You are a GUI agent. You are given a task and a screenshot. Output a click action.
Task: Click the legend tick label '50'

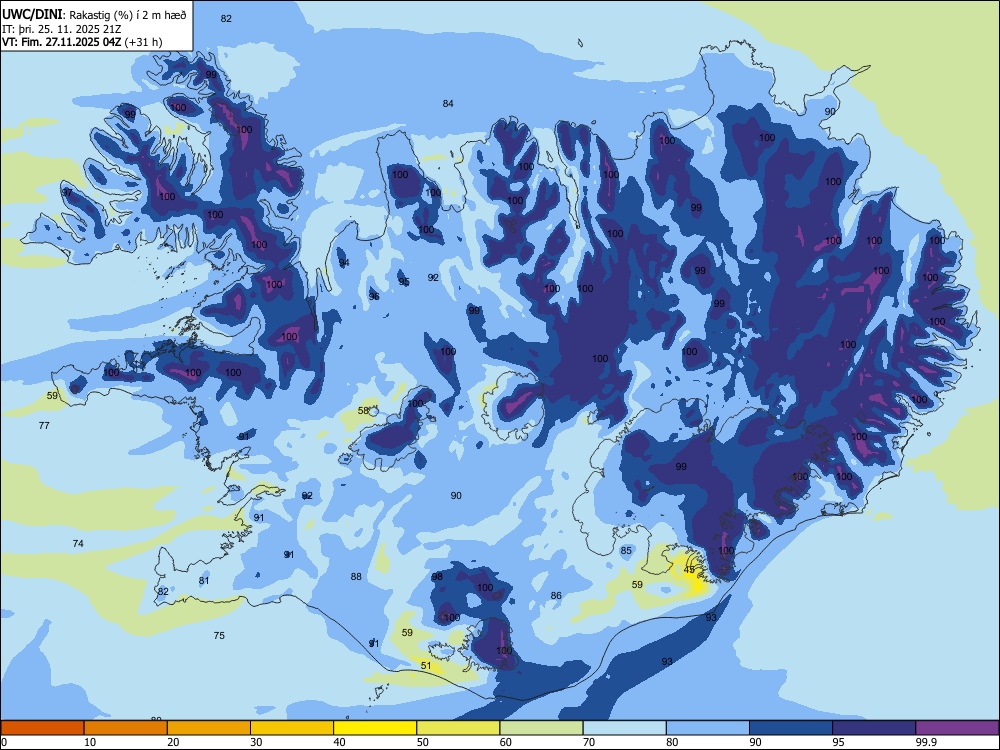(x=423, y=742)
